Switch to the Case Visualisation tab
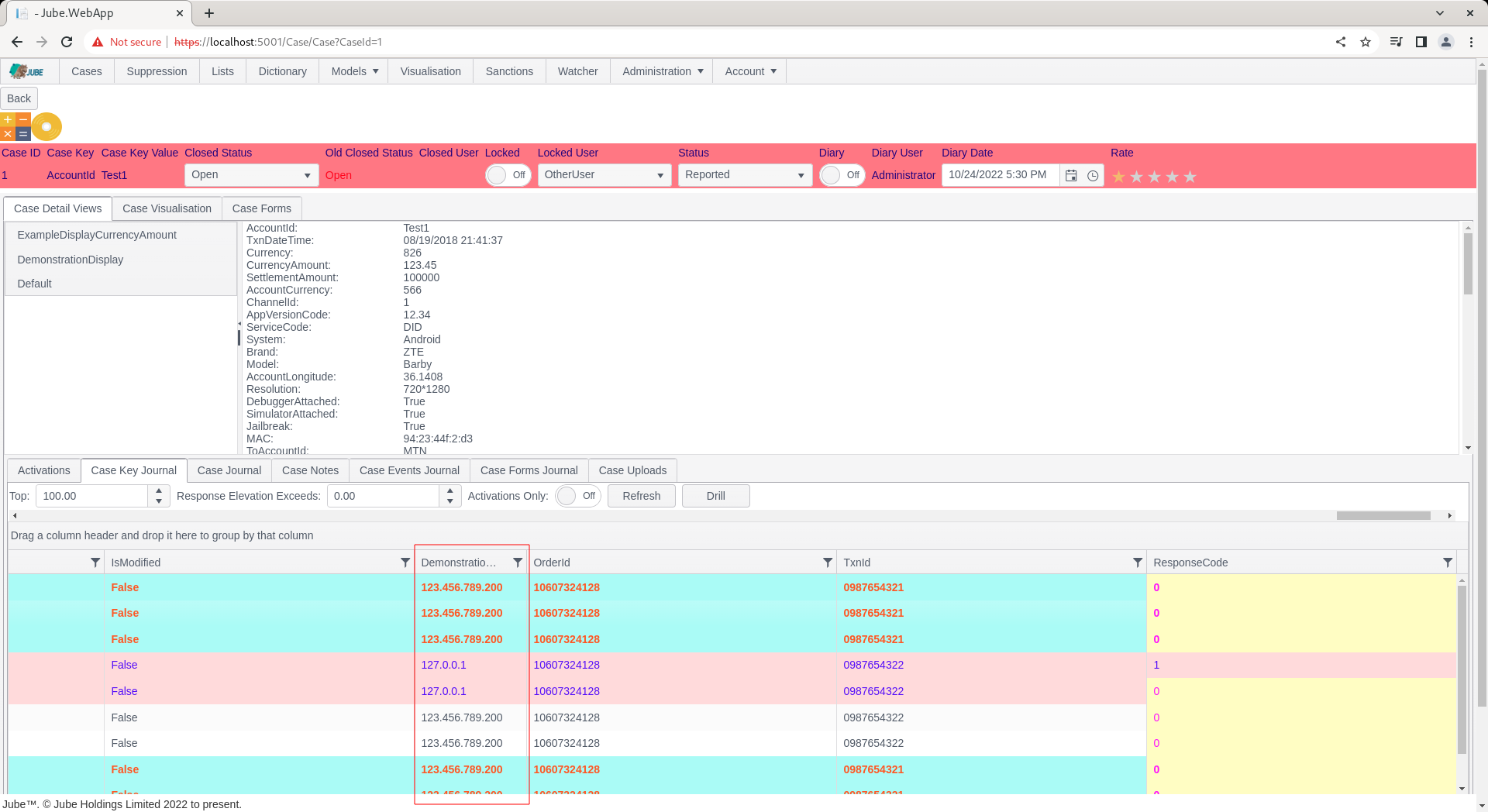Image resolution: width=1488 pixels, height=812 pixels. [x=167, y=208]
